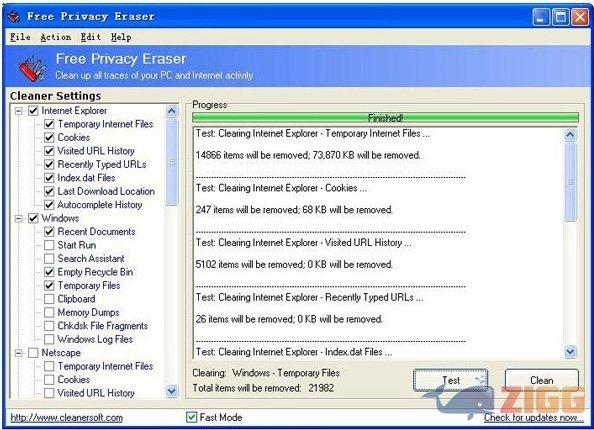Screen dimensions: 594x430
Task: Click the settings tree scroll up arrow
Action: tap(172, 111)
